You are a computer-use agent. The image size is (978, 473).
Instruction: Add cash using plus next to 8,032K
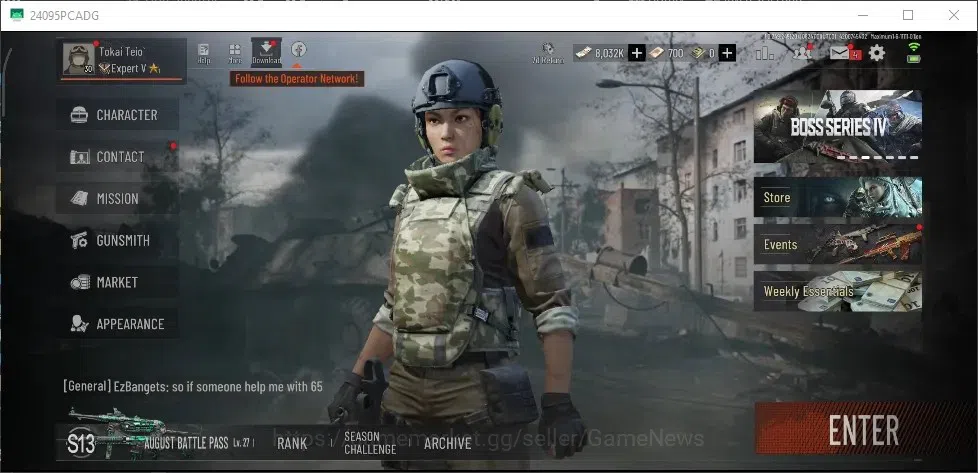pyautogui.click(x=636, y=53)
